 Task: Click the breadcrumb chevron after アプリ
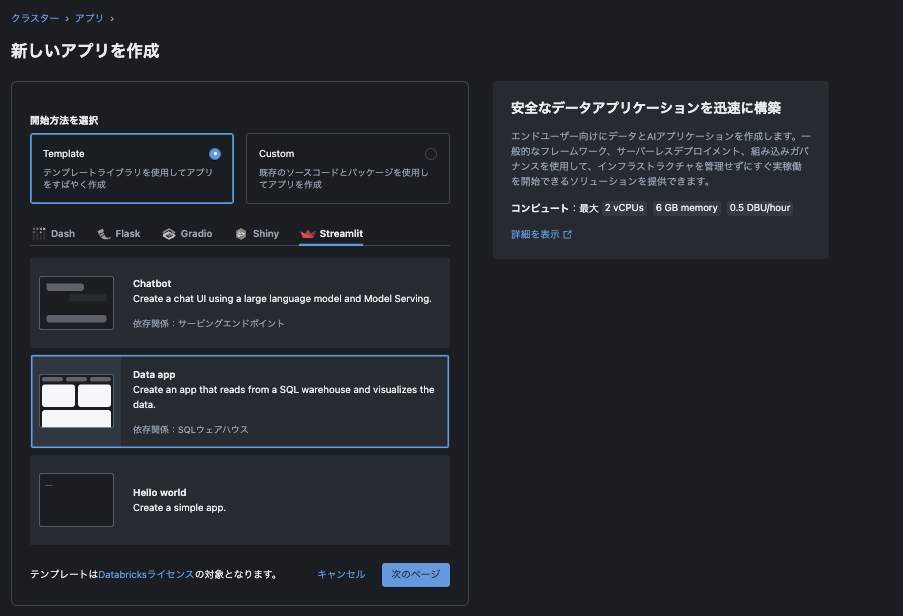pyautogui.click(x=111, y=17)
